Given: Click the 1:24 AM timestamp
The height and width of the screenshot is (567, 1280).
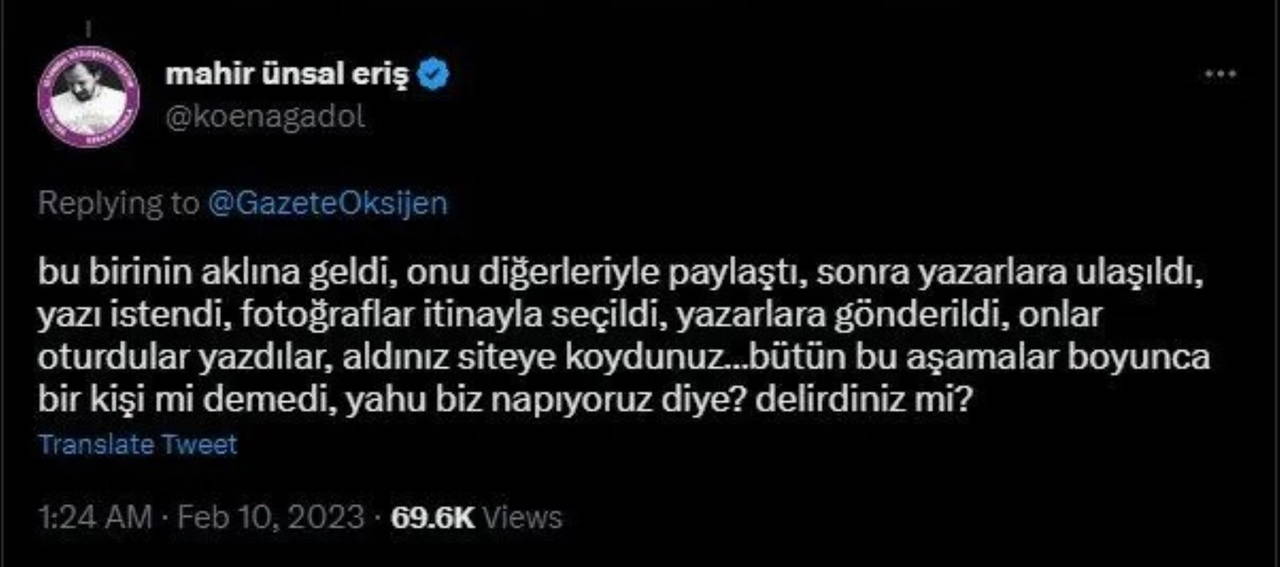Looking at the screenshot, I should 95,517.
